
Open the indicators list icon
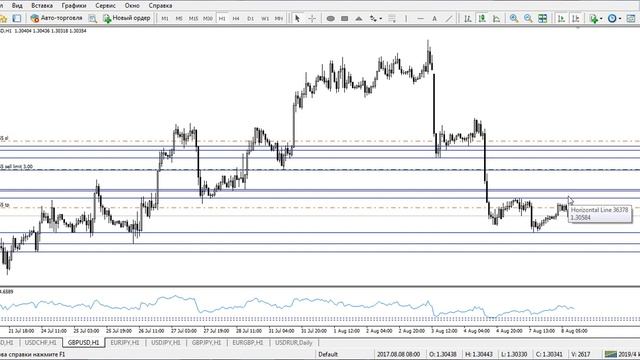[593, 18]
